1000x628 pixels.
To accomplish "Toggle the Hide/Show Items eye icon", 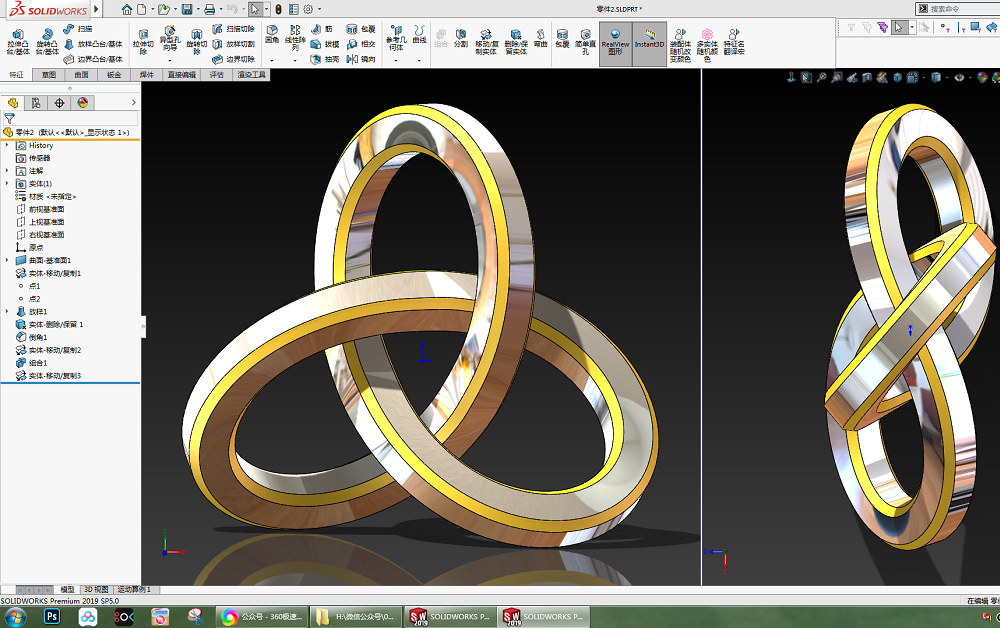I will pos(959,78).
